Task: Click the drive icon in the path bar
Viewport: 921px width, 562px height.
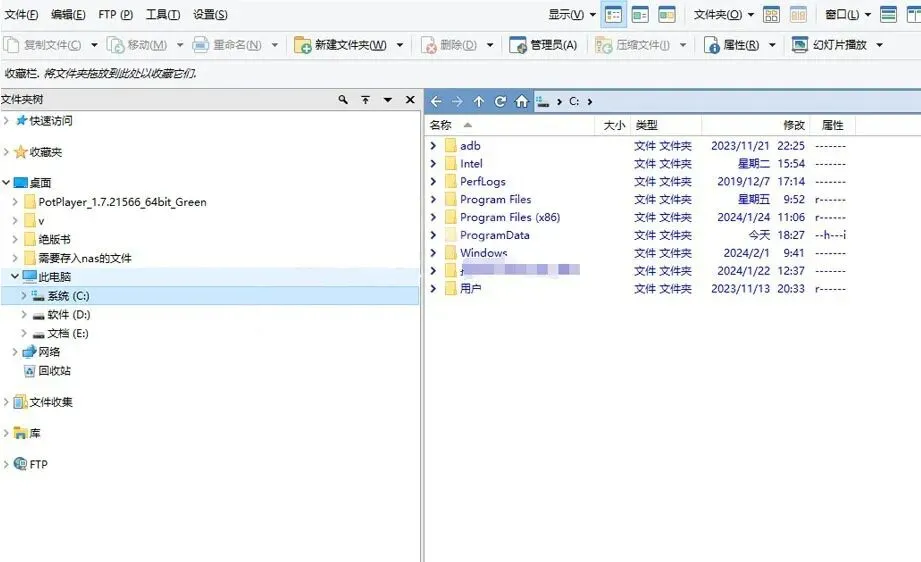Action: click(x=542, y=102)
